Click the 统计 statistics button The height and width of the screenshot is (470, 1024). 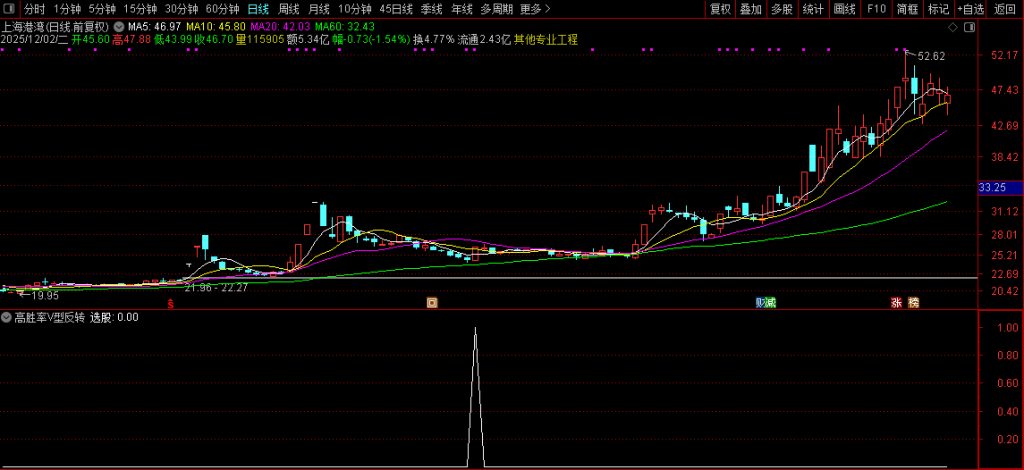pyautogui.click(x=812, y=9)
